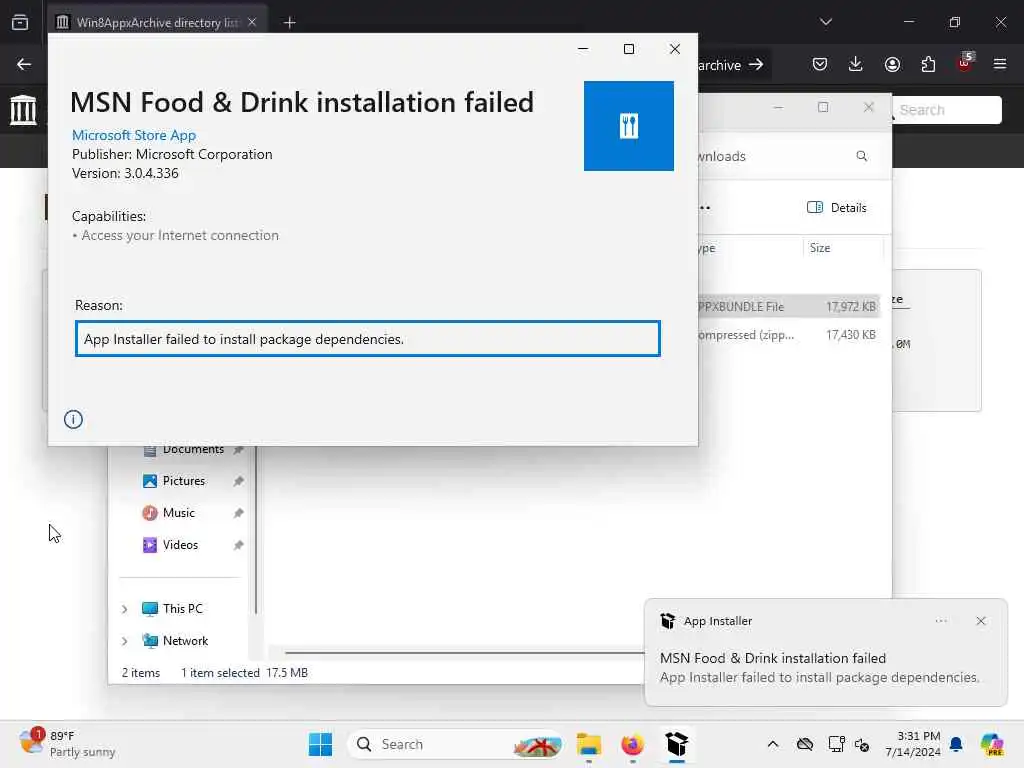This screenshot has width=1024, height=768.
Task: Click the muted volume tray icon
Action: coord(862,745)
